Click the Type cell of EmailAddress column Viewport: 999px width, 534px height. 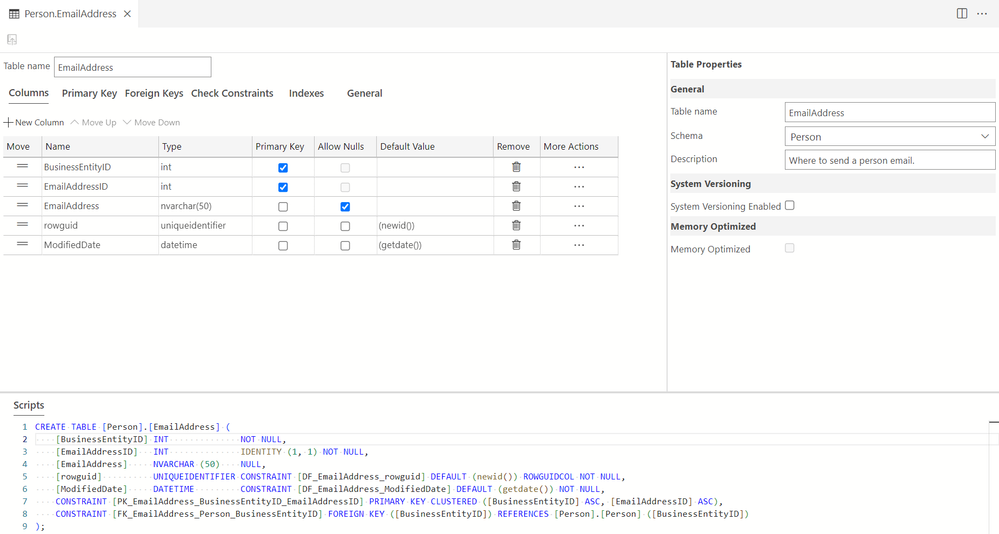click(204, 206)
